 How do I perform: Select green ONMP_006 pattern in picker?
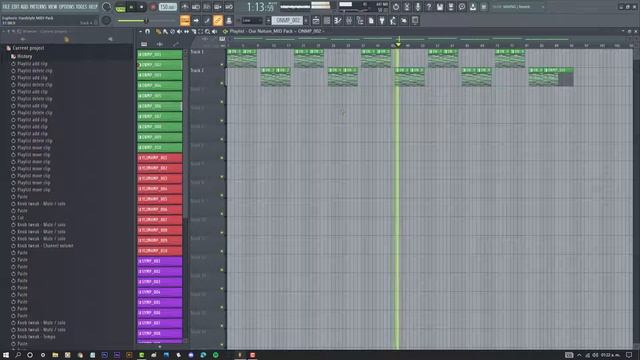click(x=160, y=106)
